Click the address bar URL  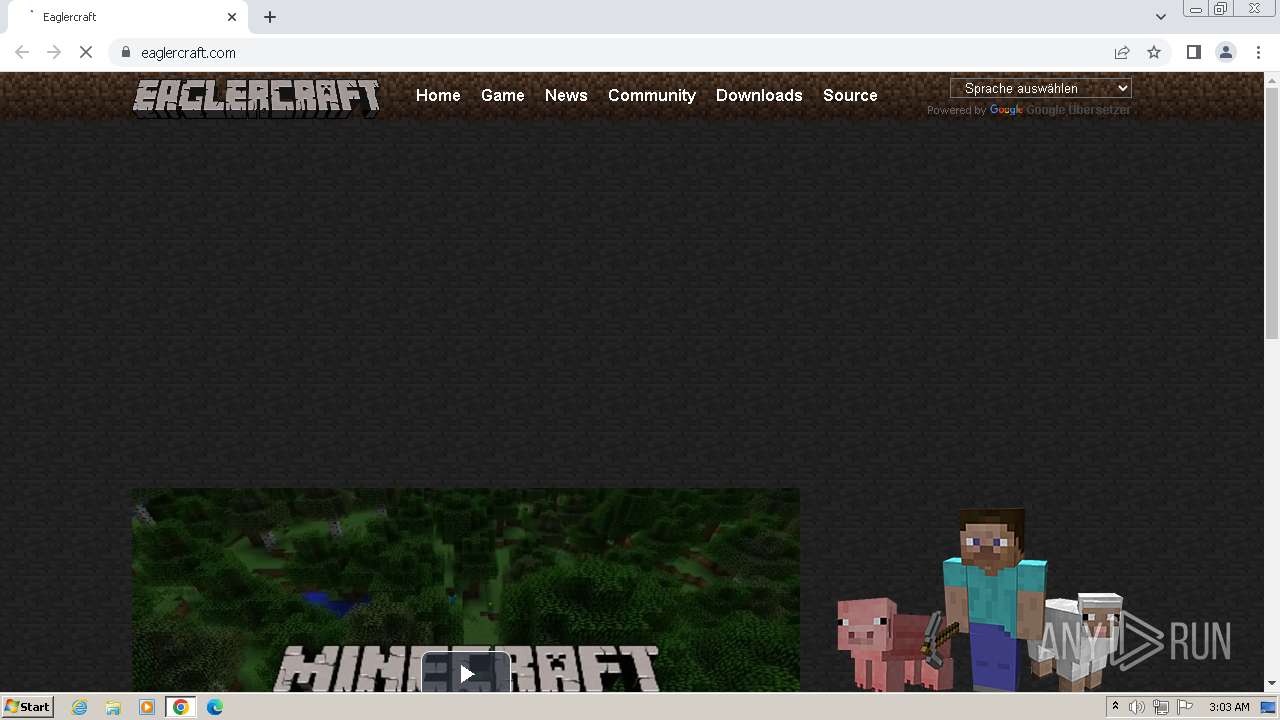[x=189, y=53]
